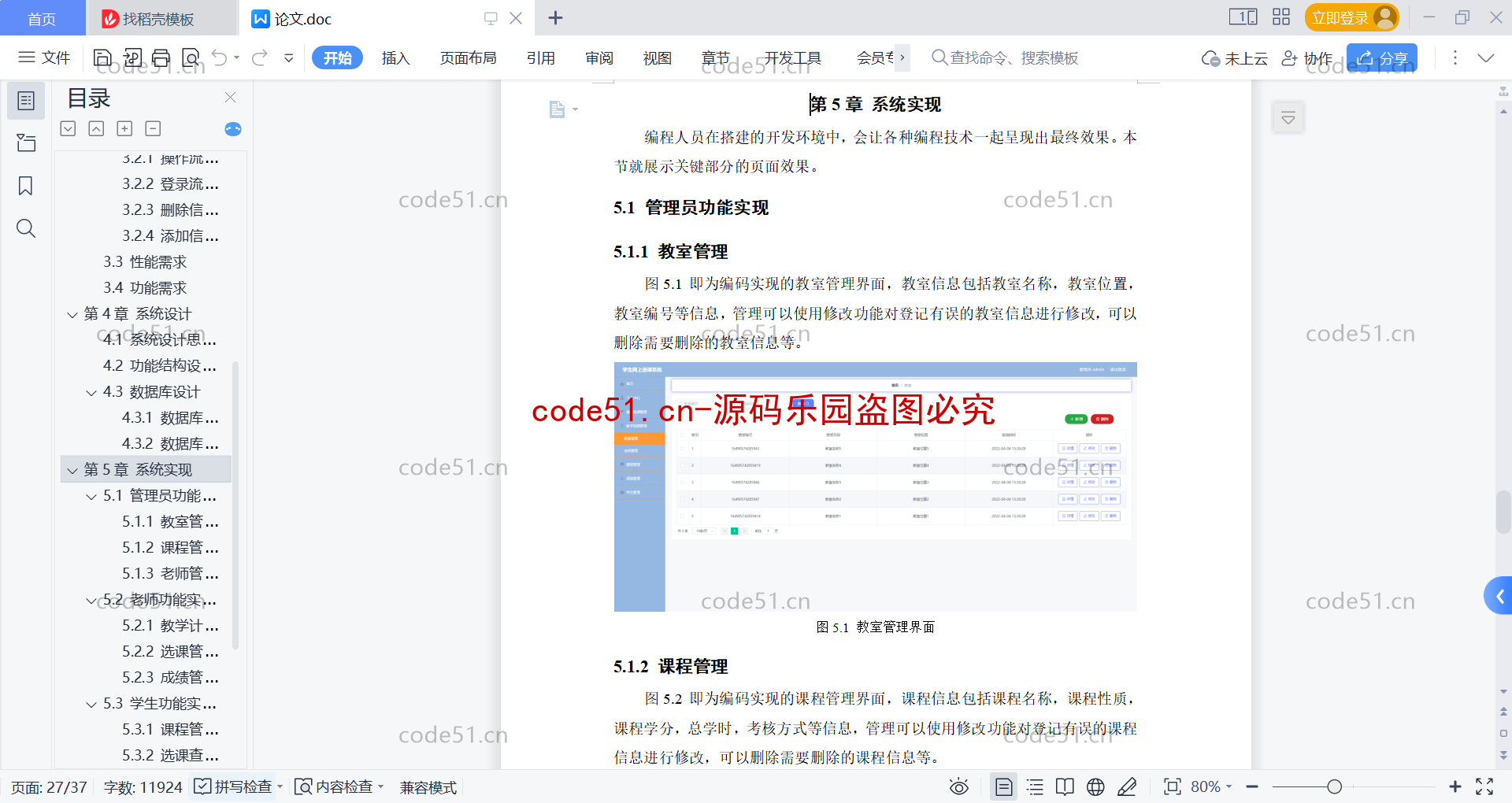1512x803 pixels.
Task: Collapse 5.2 老师功能实 outline node
Action: pos(91,601)
